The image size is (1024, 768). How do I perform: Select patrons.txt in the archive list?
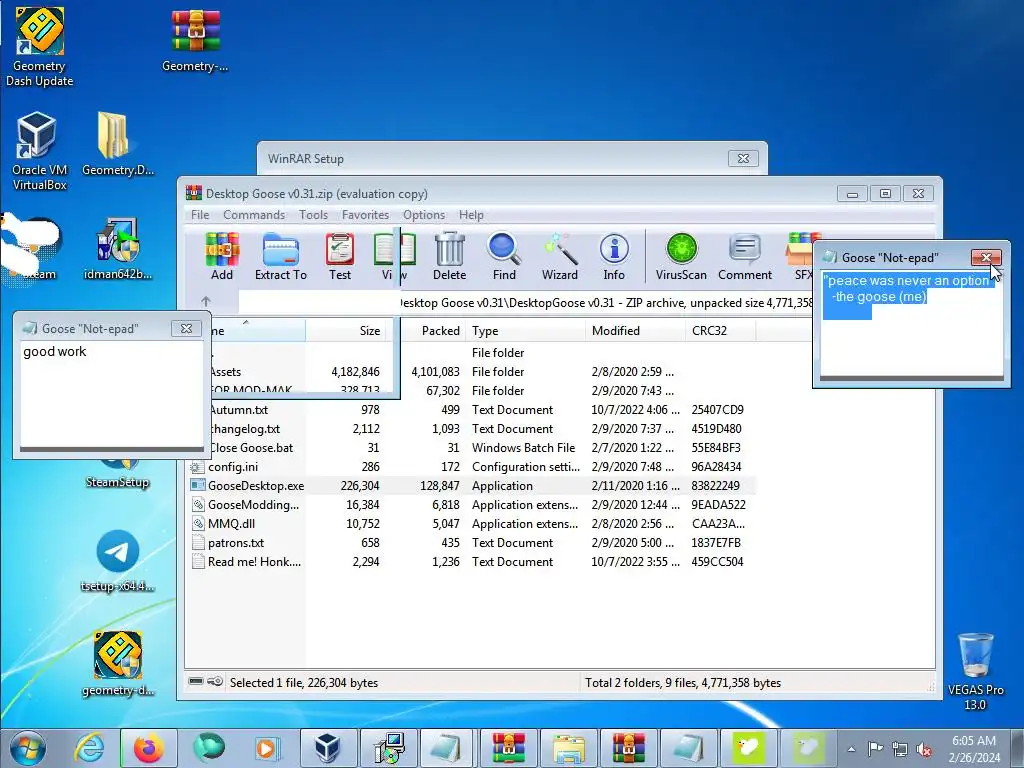pyautogui.click(x=473, y=542)
